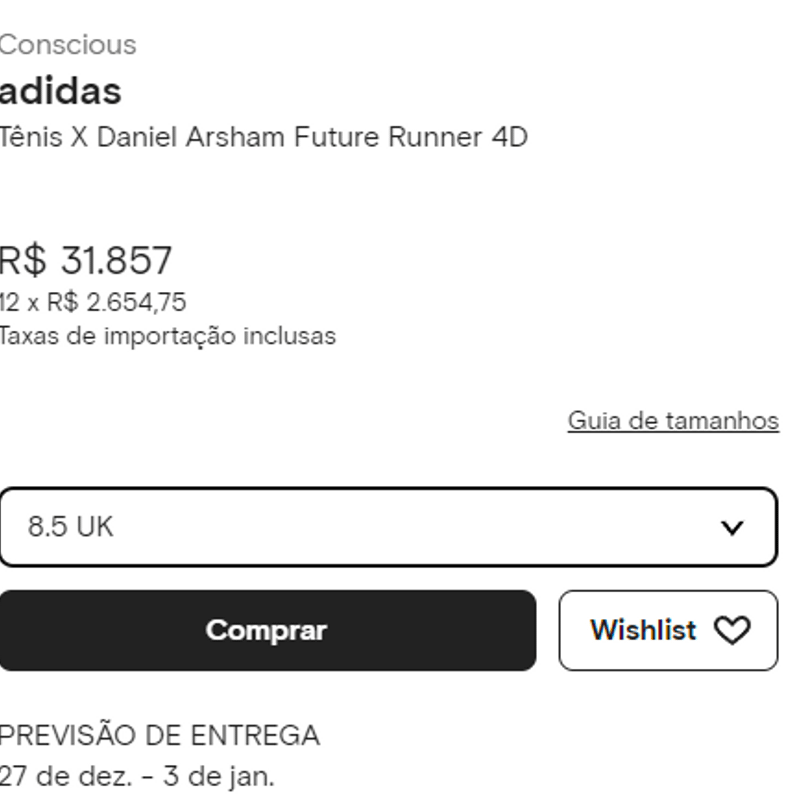Screen dimensions: 800x800
Task: Click Future Runner 4D in product name
Action: [411, 137]
